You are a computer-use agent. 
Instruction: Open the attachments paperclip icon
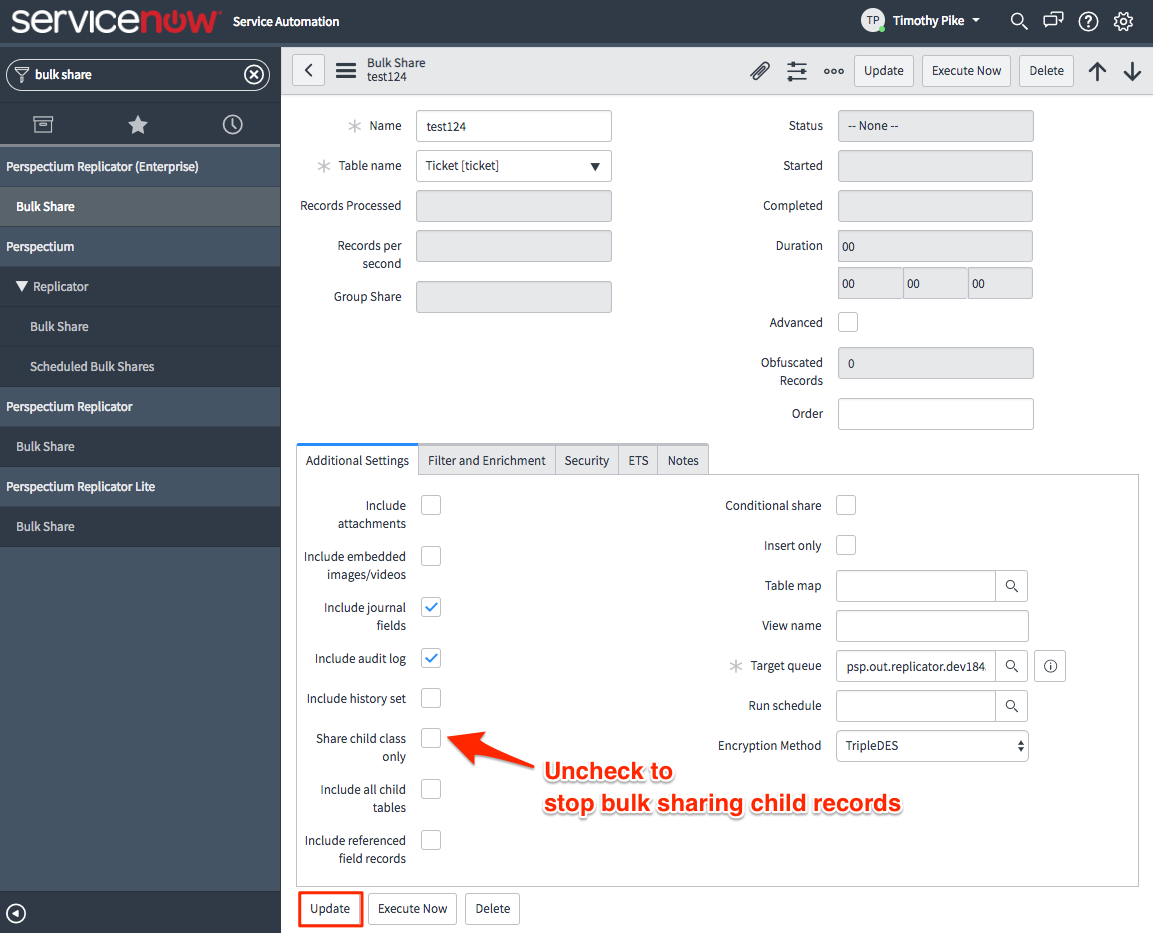760,71
